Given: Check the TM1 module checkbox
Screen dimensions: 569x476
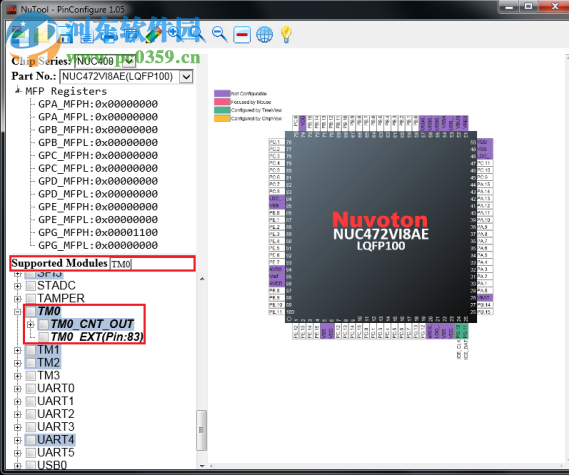Looking at the screenshot, I should [x=31, y=350].
